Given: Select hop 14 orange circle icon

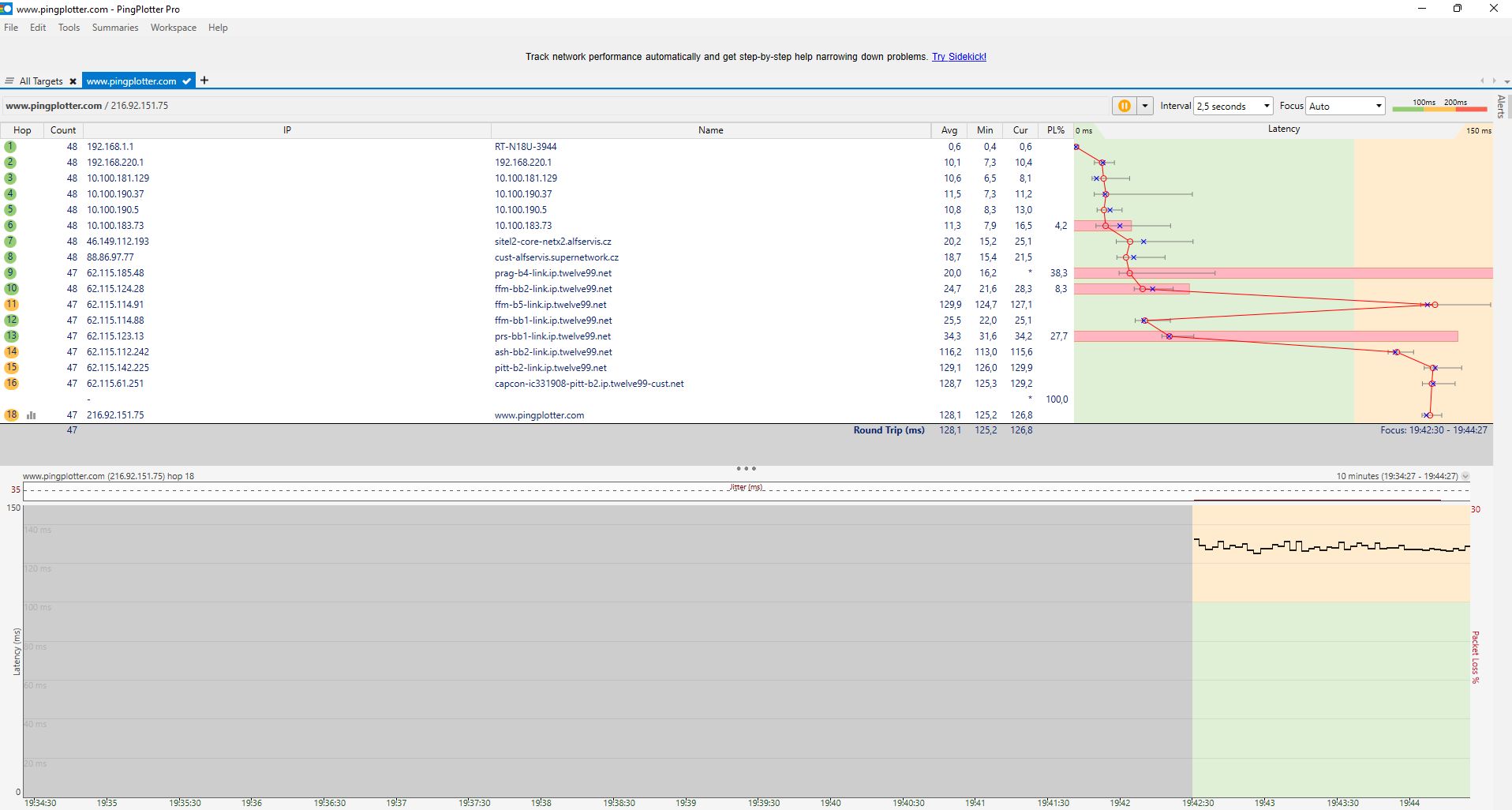Looking at the screenshot, I should [11, 352].
